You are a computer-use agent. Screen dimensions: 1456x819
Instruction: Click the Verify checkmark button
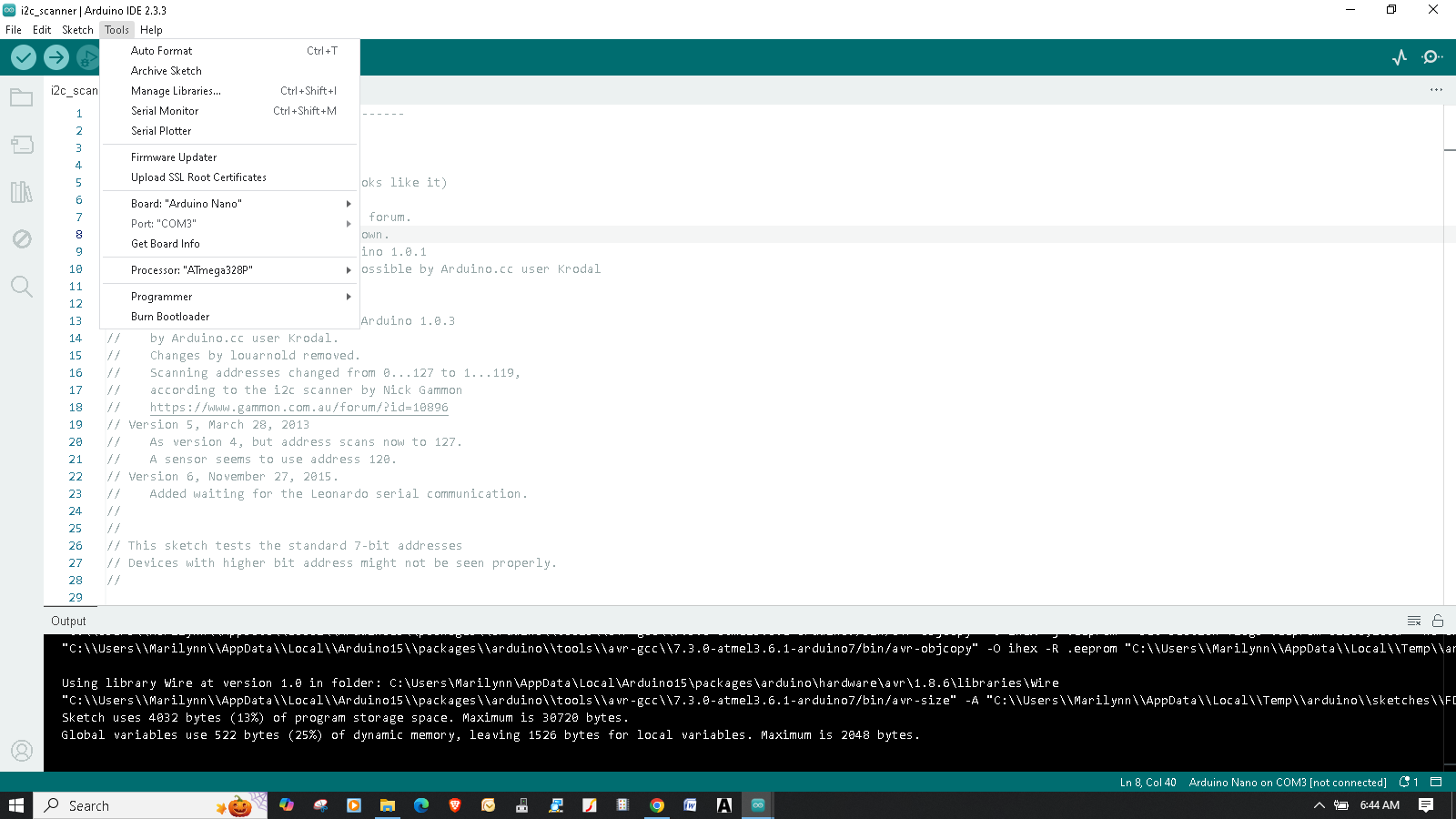[24, 57]
